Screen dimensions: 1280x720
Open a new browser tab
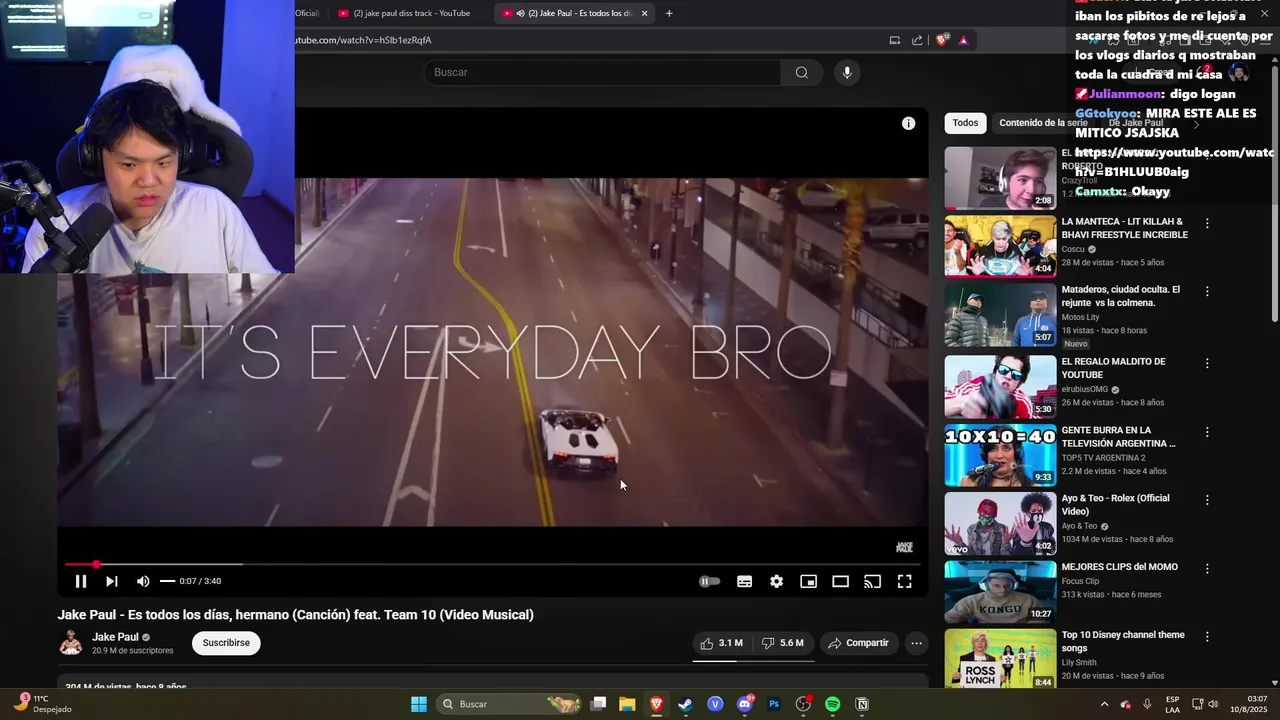click(669, 13)
